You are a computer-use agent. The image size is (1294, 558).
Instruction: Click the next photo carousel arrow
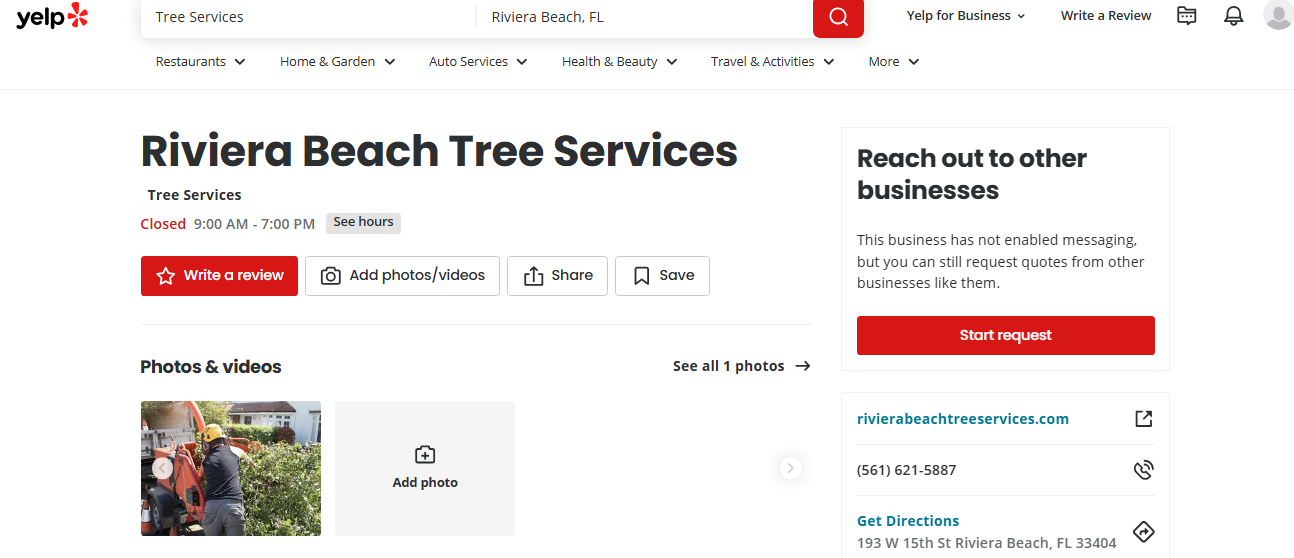click(x=791, y=468)
